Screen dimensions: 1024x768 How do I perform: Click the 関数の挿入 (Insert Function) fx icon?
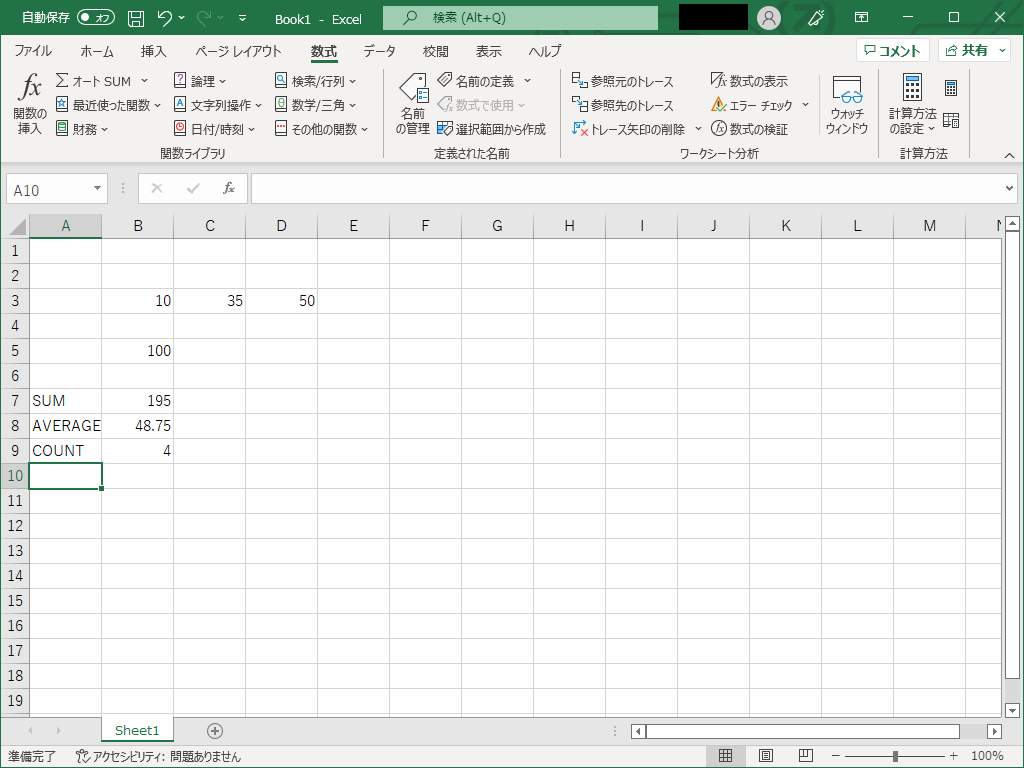coord(30,88)
